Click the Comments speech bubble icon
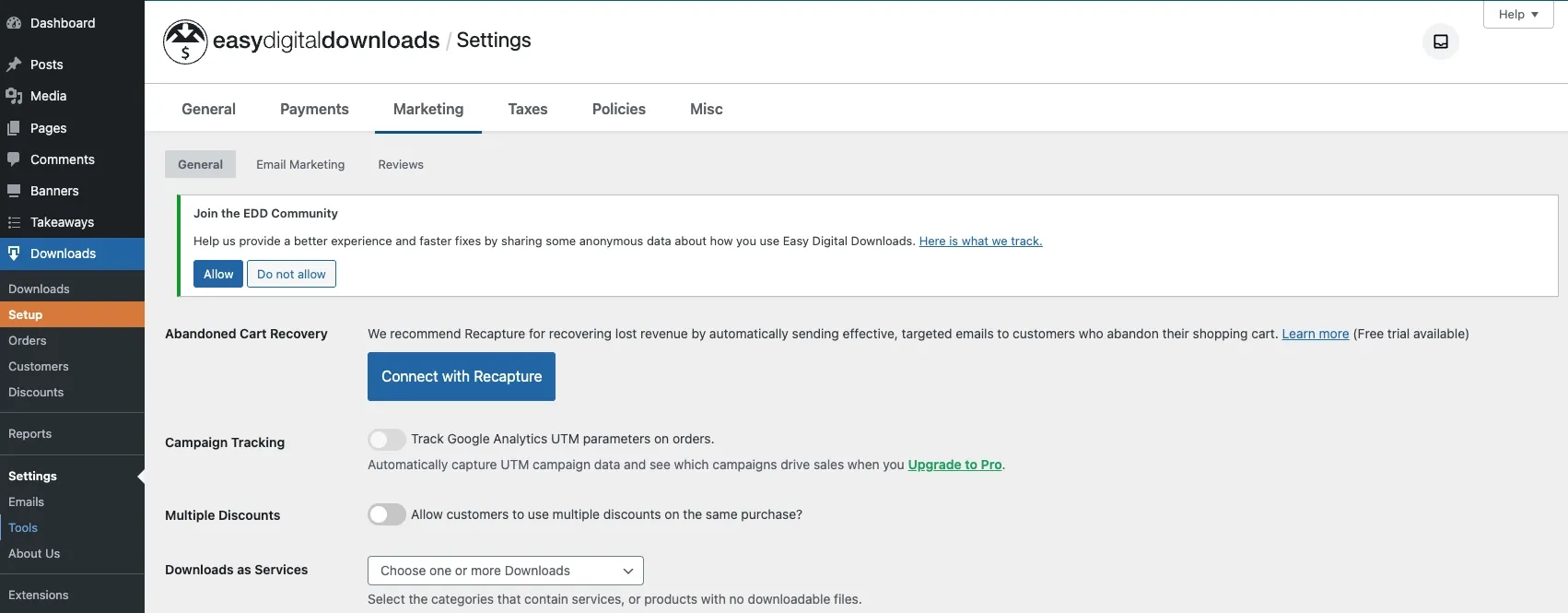 pos(14,159)
